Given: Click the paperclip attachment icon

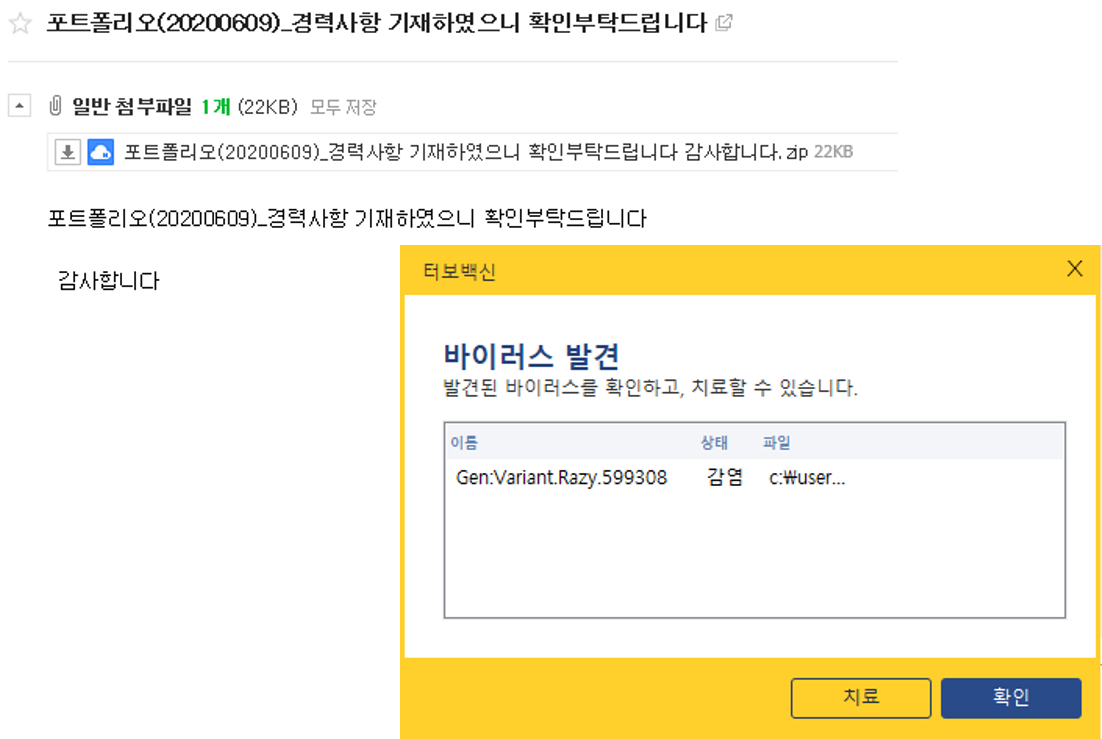Looking at the screenshot, I should [55, 106].
